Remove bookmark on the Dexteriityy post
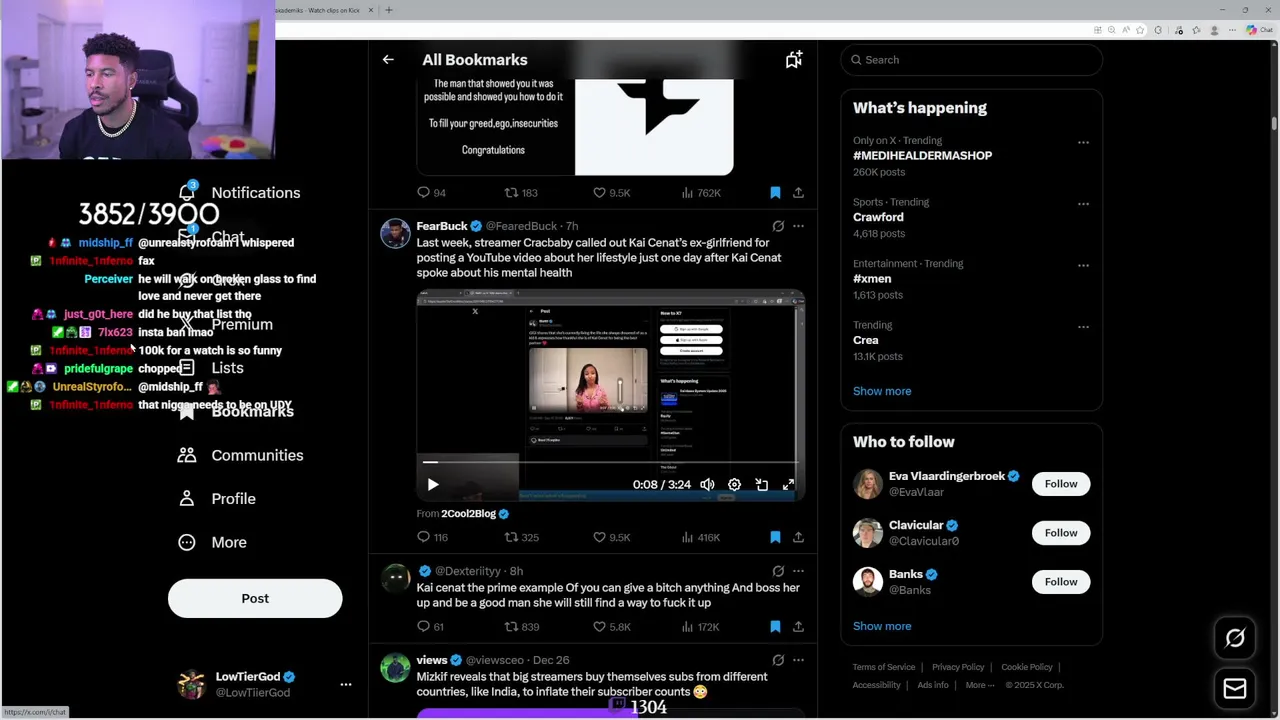 [x=775, y=627]
